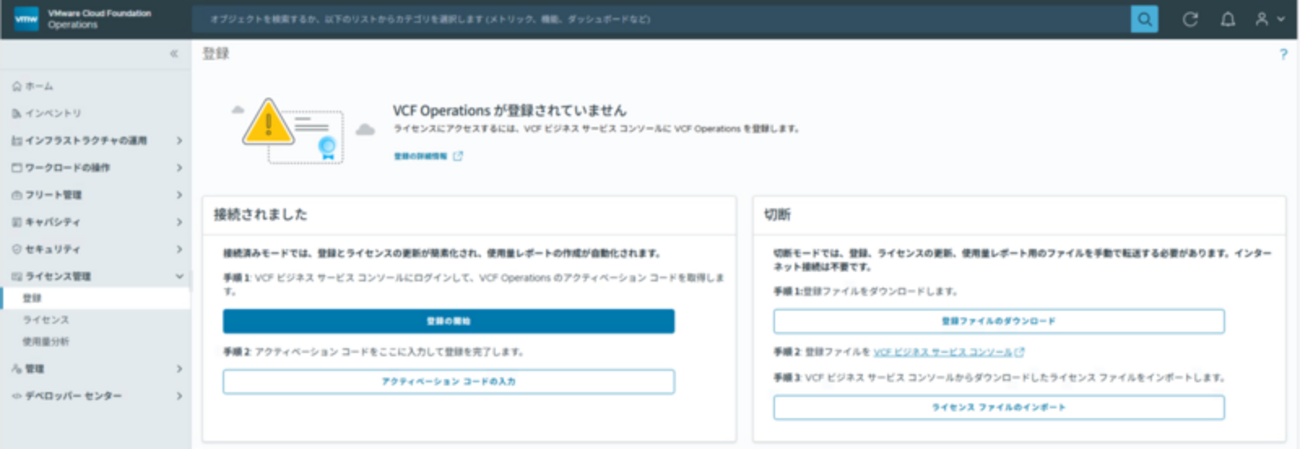Click the デベロッパー センター icon

16,396
